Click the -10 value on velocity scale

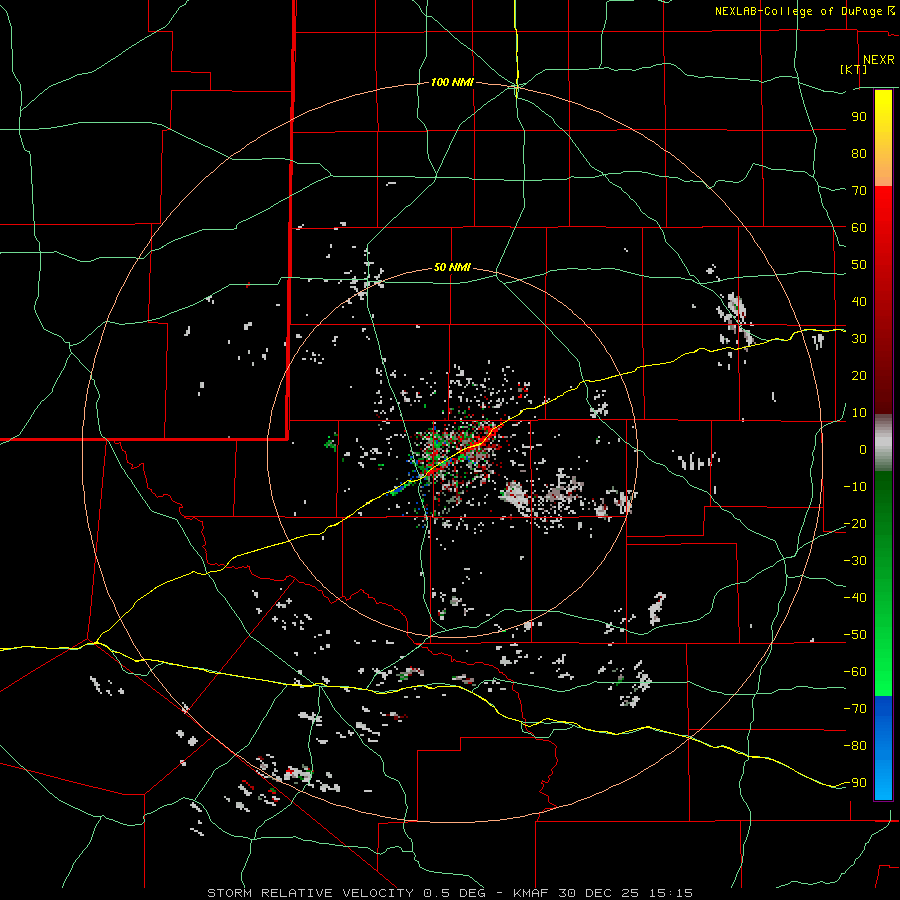pyautogui.click(x=855, y=487)
